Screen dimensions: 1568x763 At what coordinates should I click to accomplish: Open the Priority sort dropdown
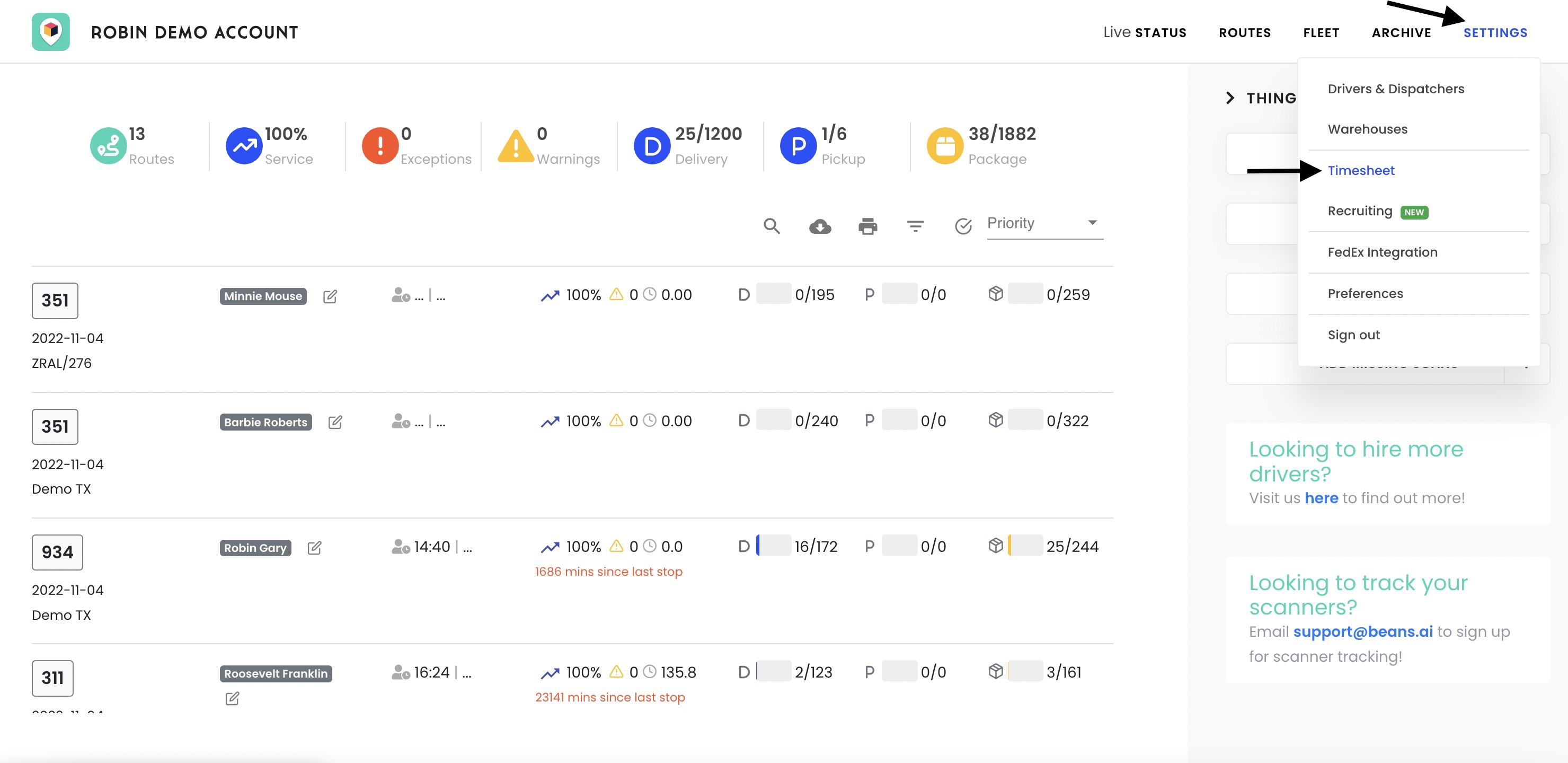pyautogui.click(x=1044, y=223)
